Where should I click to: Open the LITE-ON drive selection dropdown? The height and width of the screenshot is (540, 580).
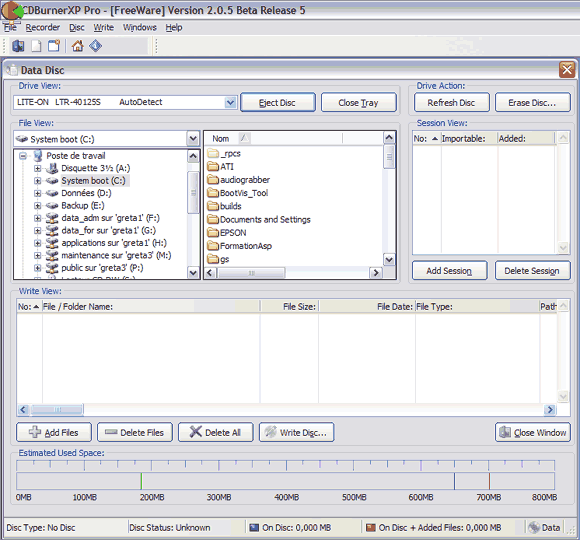[230, 102]
